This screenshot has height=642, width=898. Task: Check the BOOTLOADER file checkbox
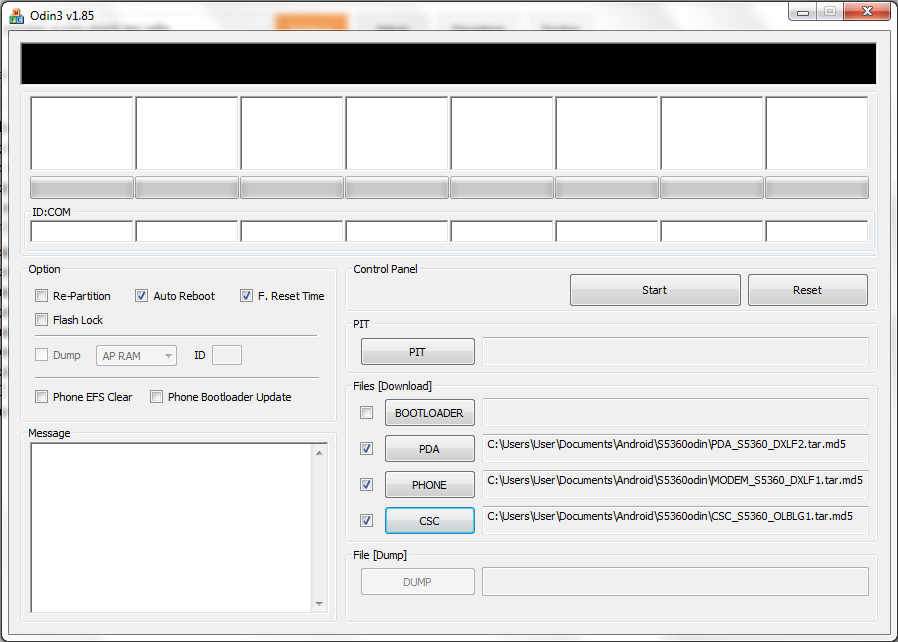pos(367,412)
